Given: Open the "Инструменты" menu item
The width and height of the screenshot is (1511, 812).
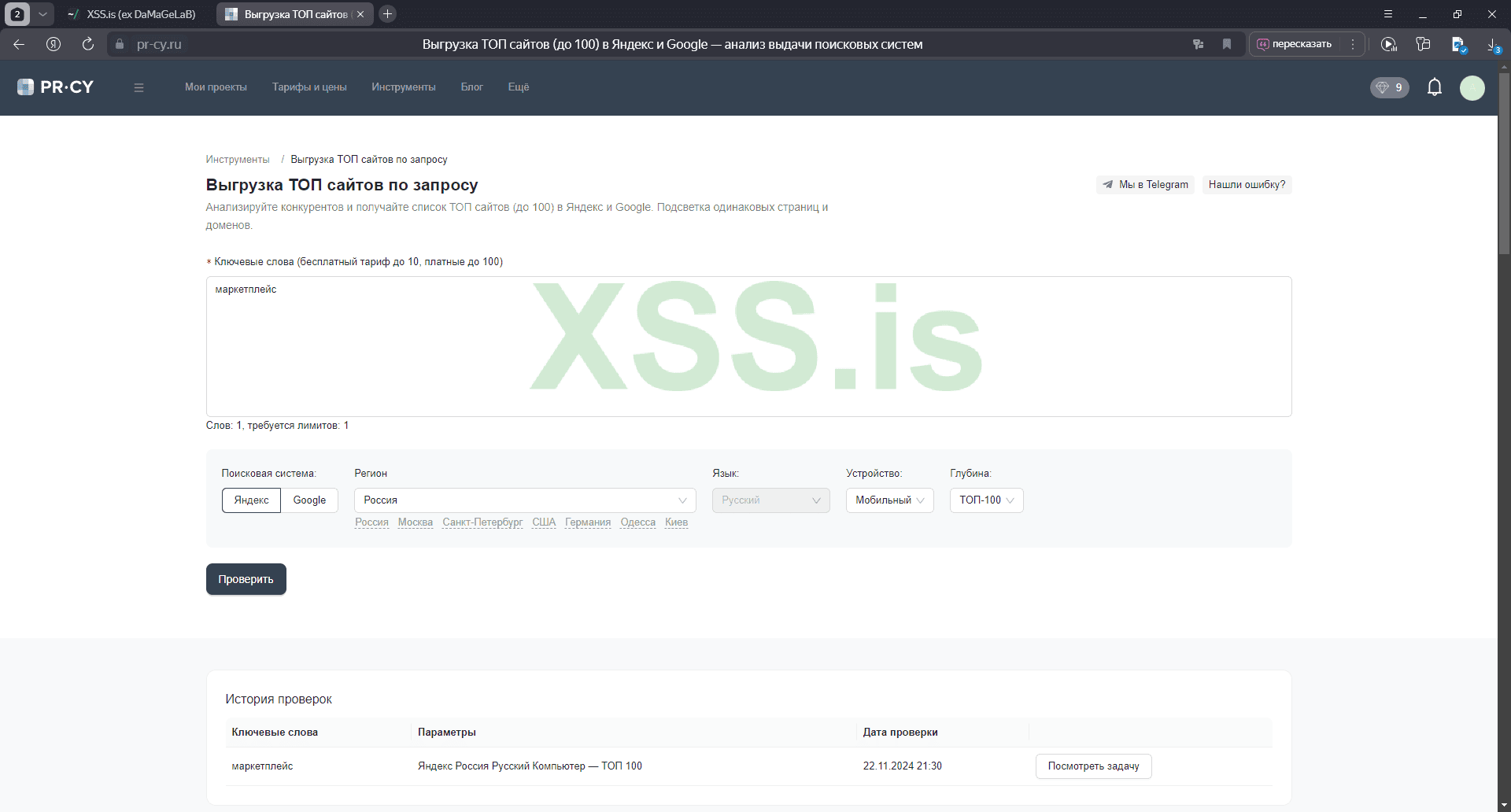Looking at the screenshot, I should pyautogui.click(x=404, y=87).
